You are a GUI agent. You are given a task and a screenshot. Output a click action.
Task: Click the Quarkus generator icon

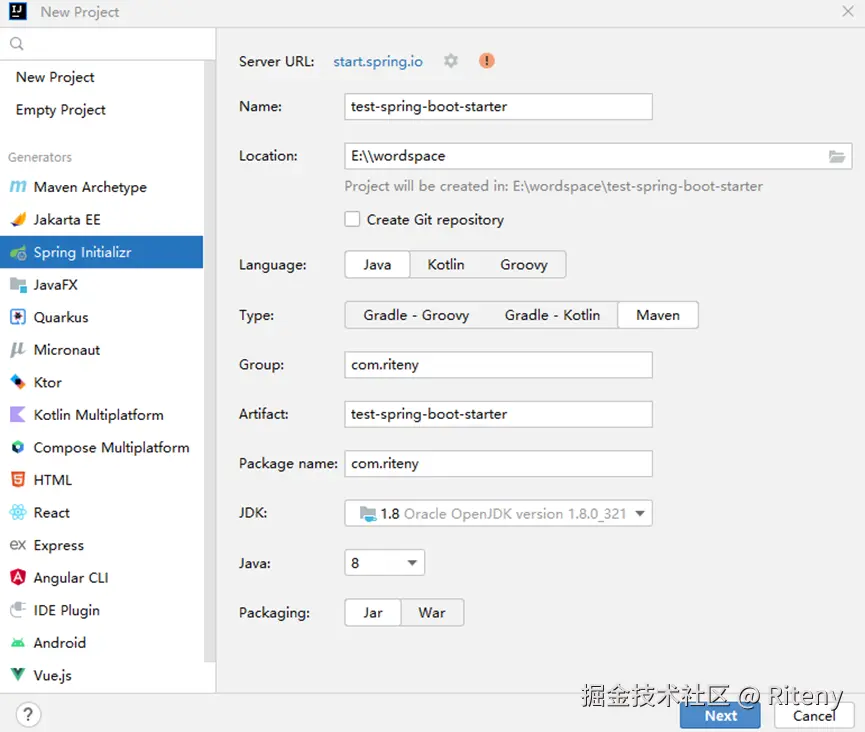tap(18, 317)
